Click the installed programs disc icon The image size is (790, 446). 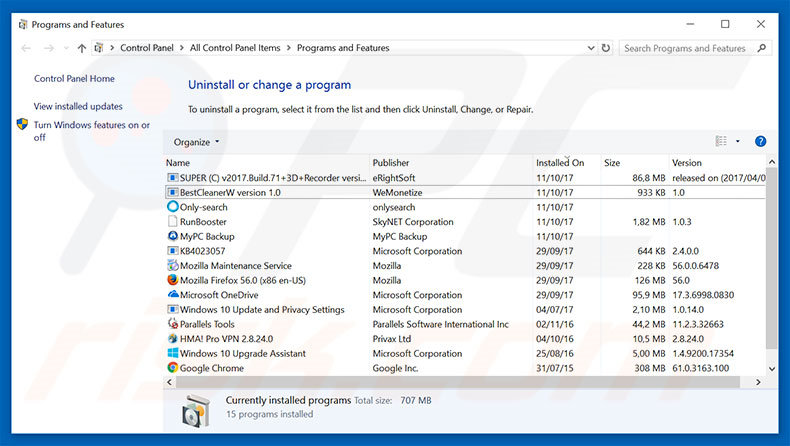(195, 411)
